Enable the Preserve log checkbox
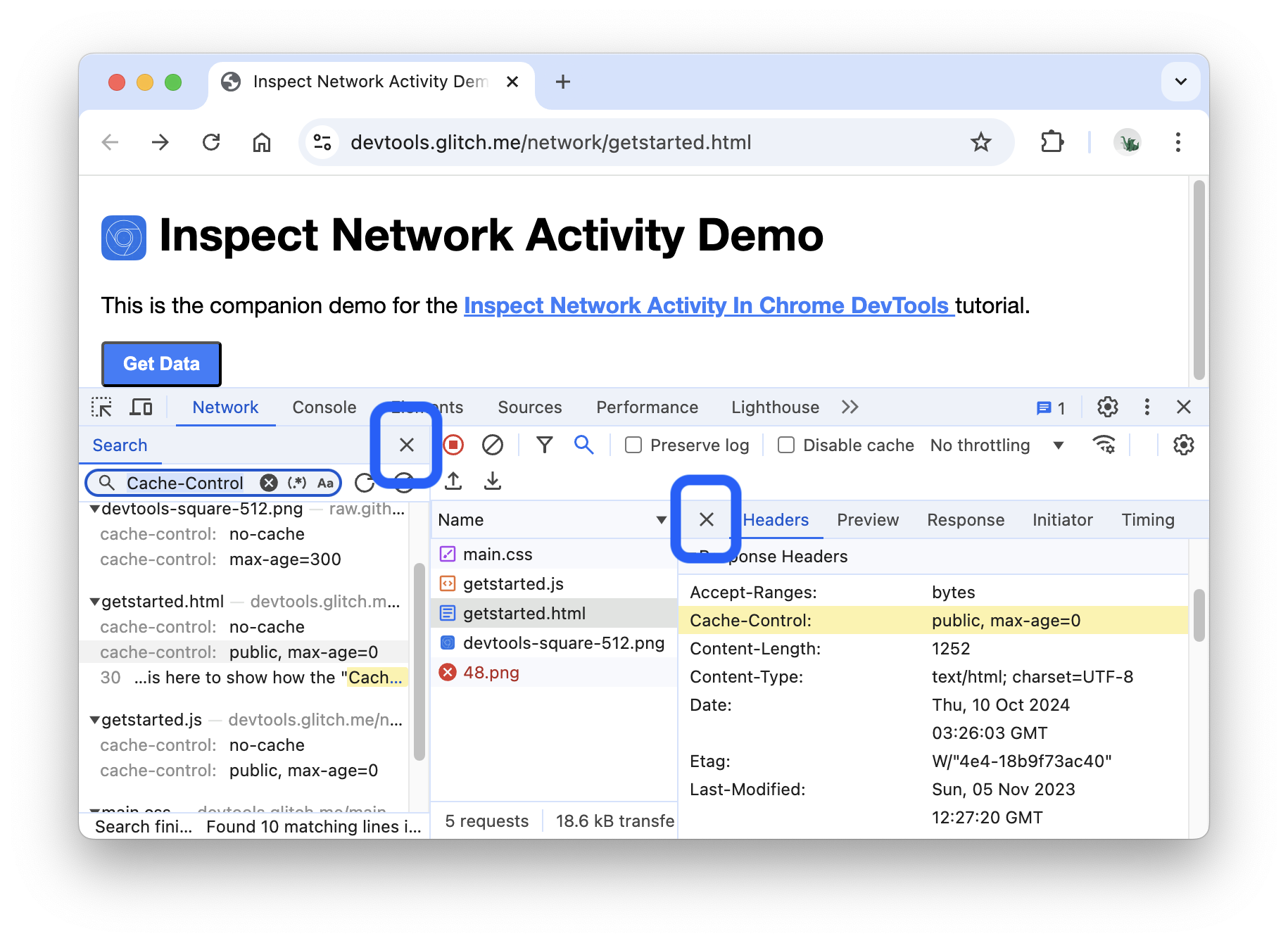This screenshot has width=1288, height=943. coord(633,445)
